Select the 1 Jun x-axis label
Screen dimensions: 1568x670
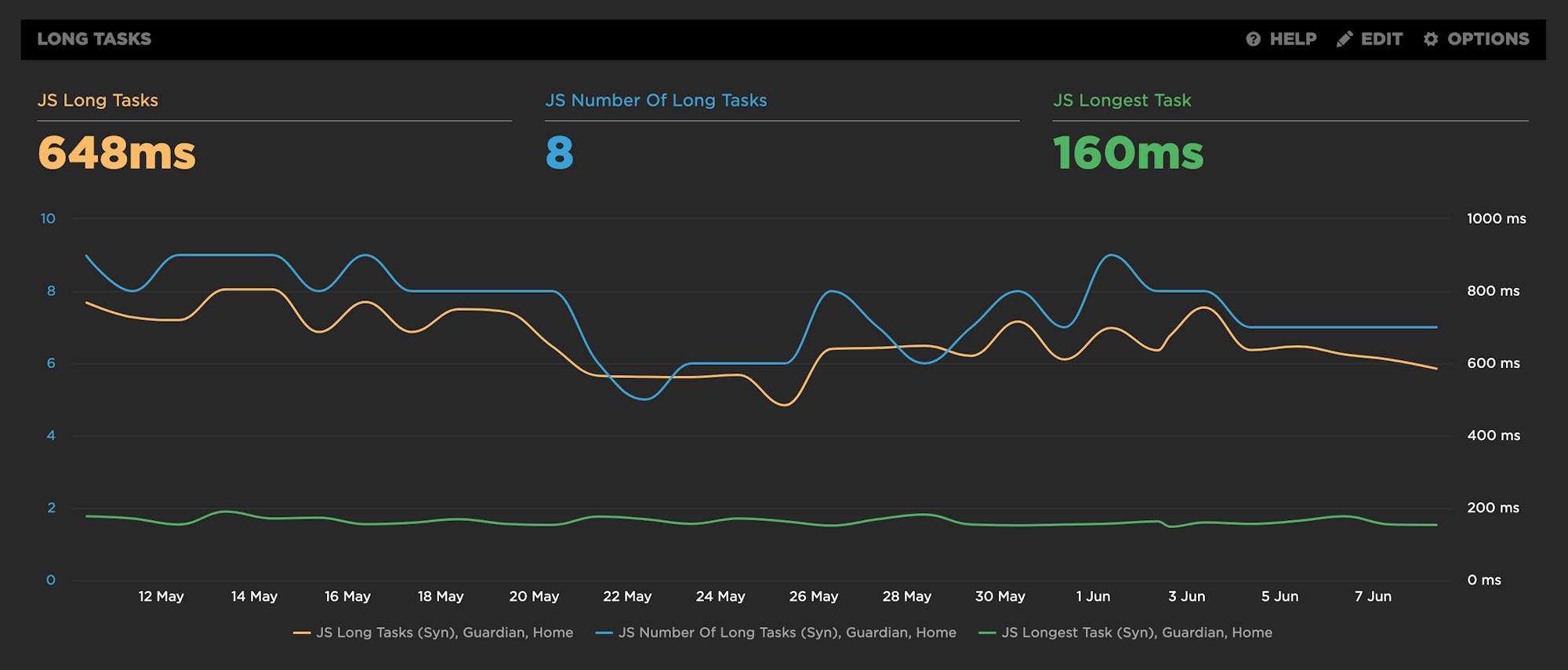(1093, 596)
